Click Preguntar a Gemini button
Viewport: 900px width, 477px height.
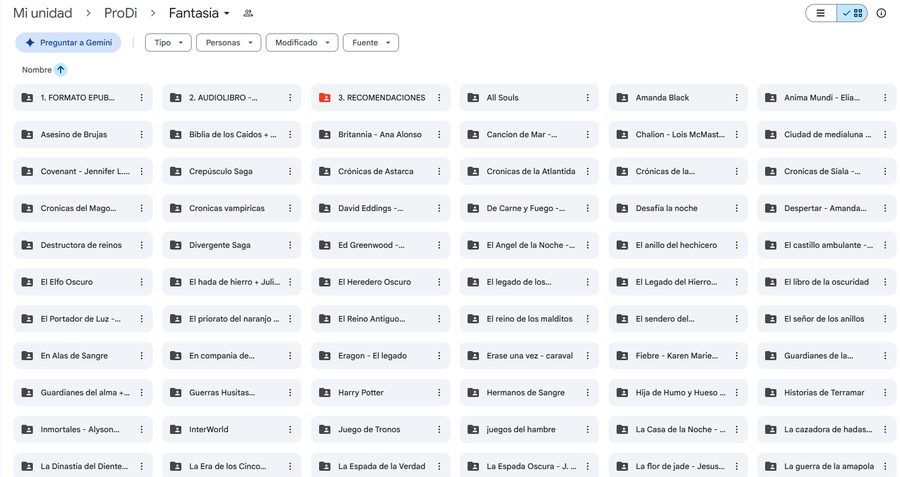pos(68,42)
